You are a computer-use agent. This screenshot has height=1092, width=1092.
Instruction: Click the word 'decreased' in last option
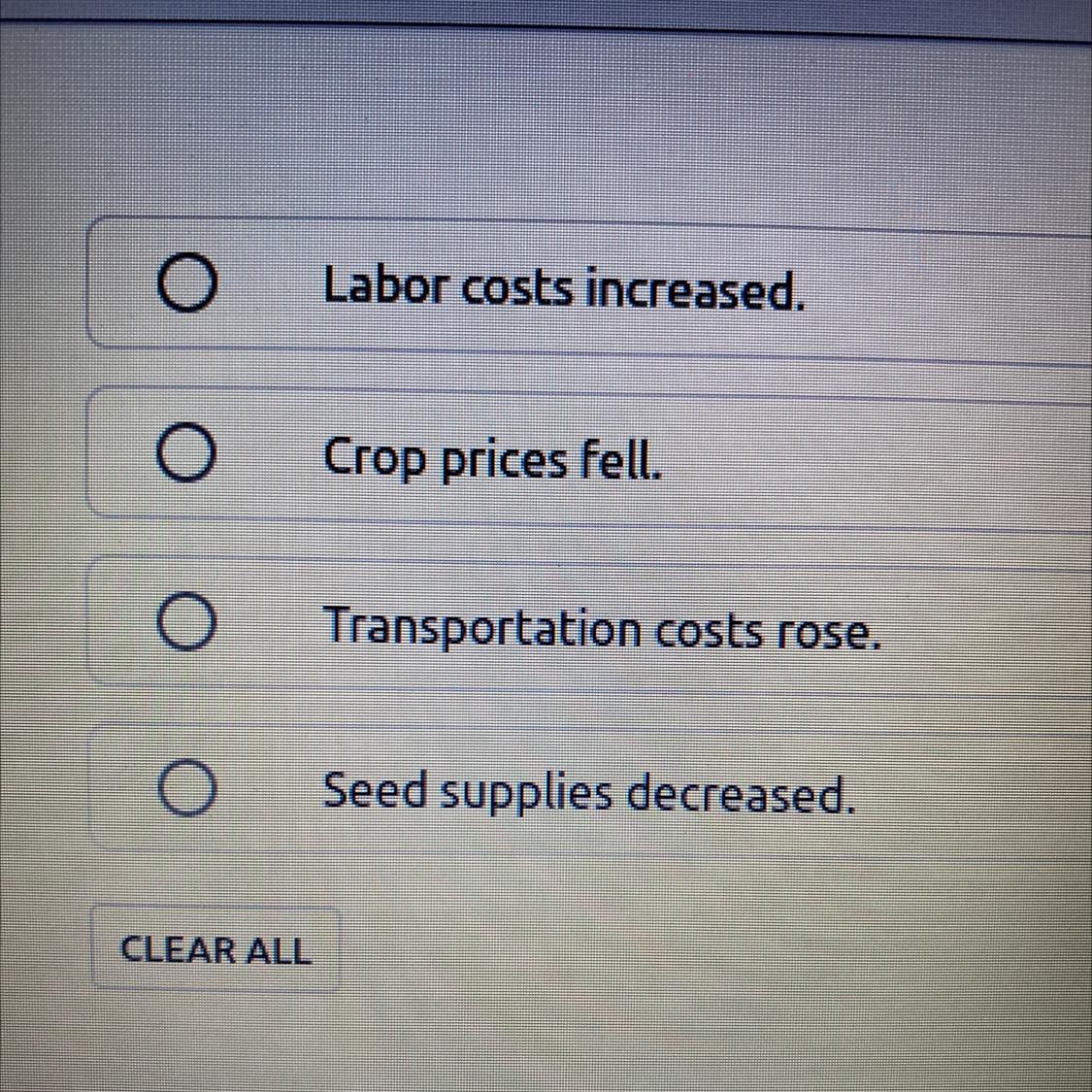pos(742,795)
